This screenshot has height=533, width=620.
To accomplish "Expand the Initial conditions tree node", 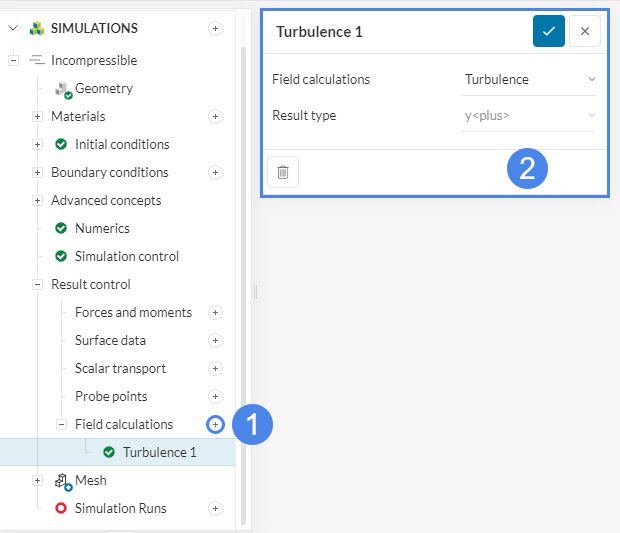I will pyautogui.click(x=38, y=144).
